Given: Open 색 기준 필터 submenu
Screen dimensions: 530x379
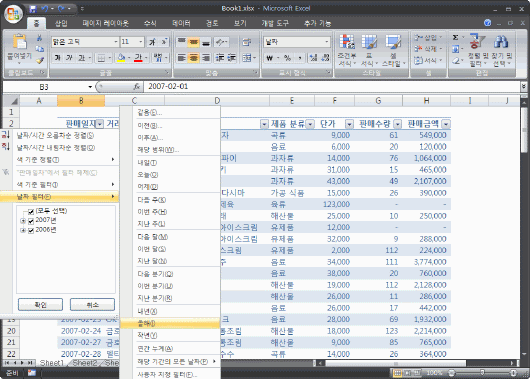Looking at the screenshot, I should (x=59, y=185).
